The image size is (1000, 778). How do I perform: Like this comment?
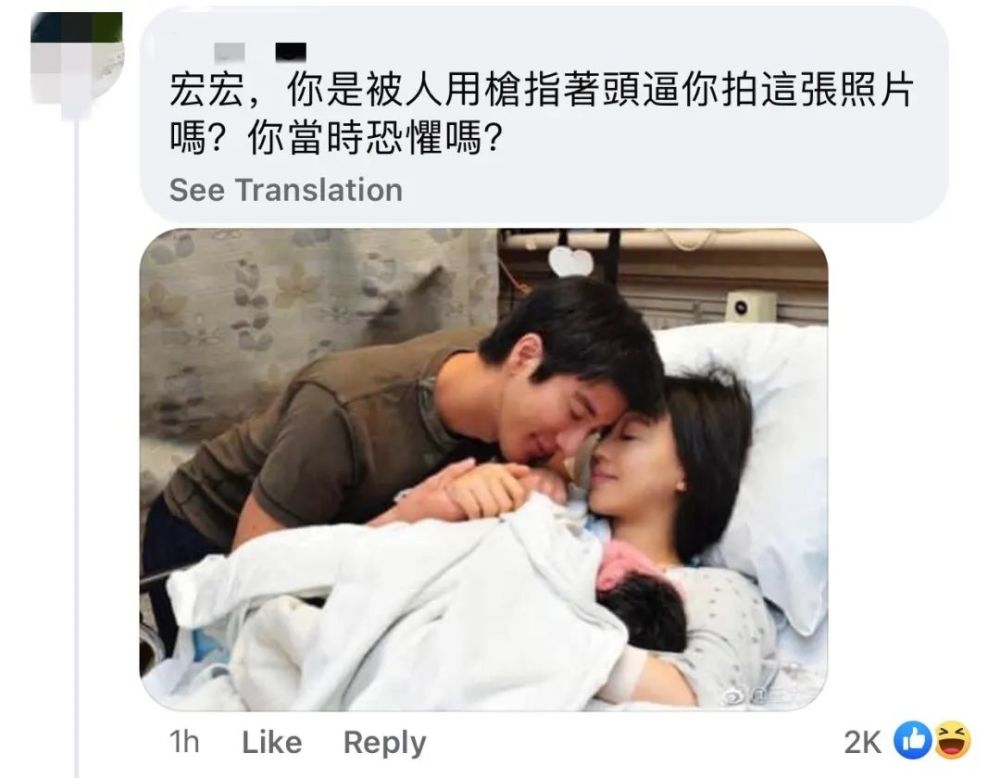pos(272,742)
